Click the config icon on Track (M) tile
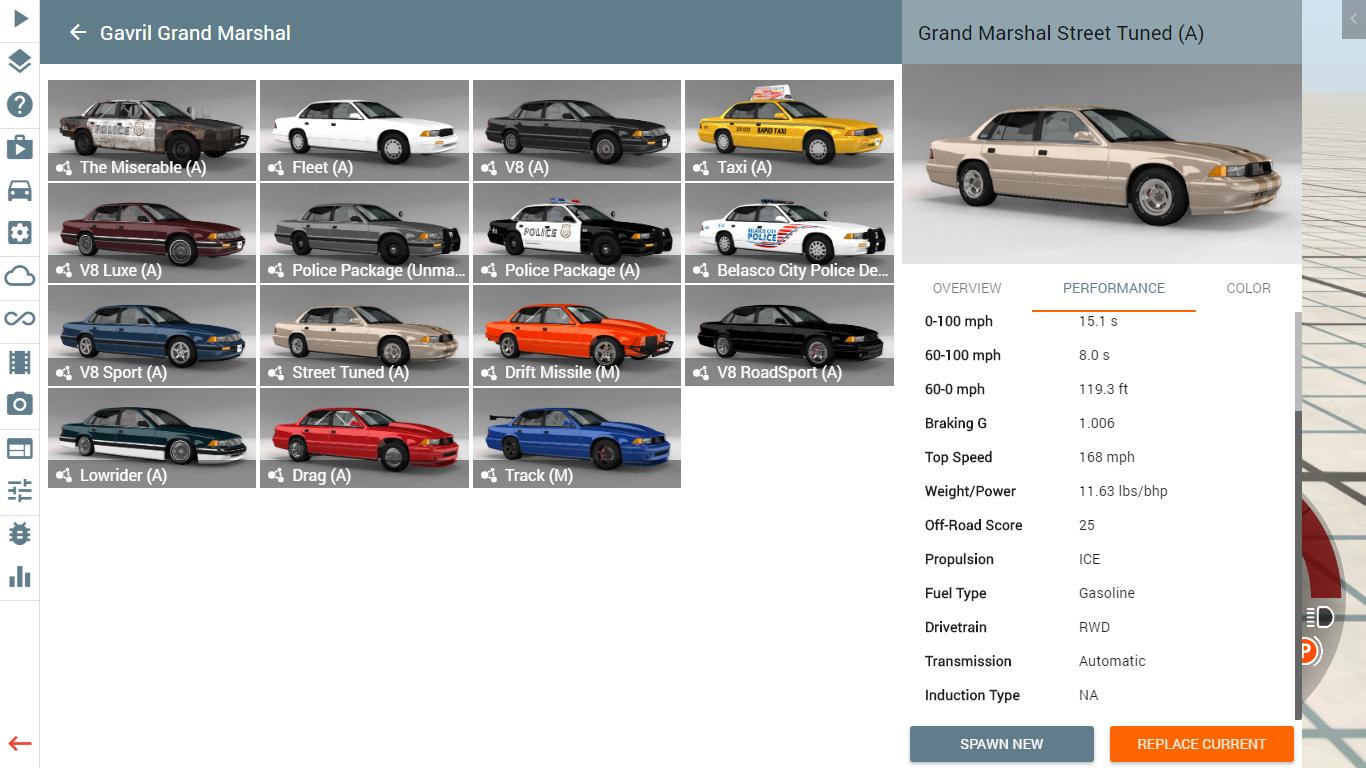The width and height of the screenshot is (1366, 768). pyautogui.click(x=489, y=476)
